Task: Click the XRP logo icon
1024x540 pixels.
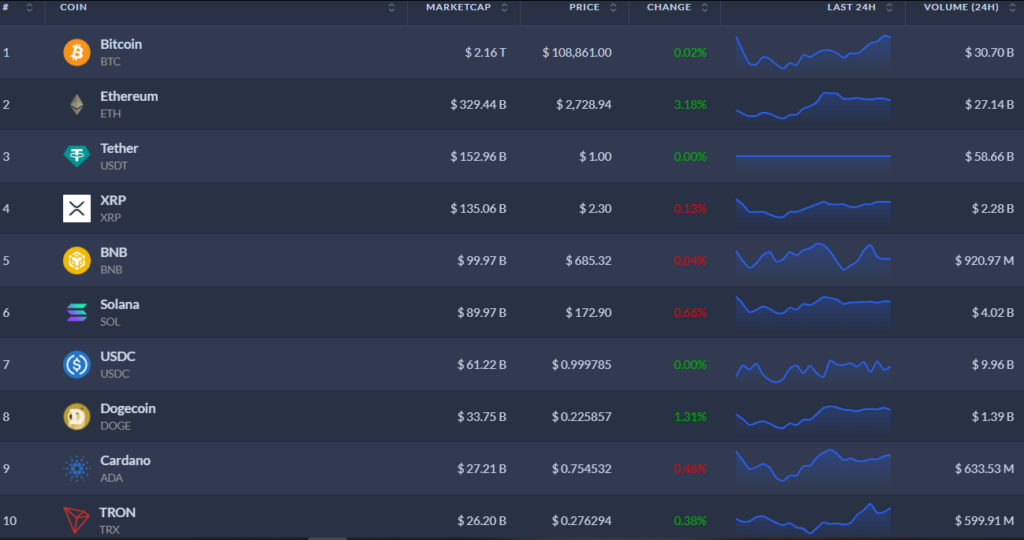Action: coord(77,208)
